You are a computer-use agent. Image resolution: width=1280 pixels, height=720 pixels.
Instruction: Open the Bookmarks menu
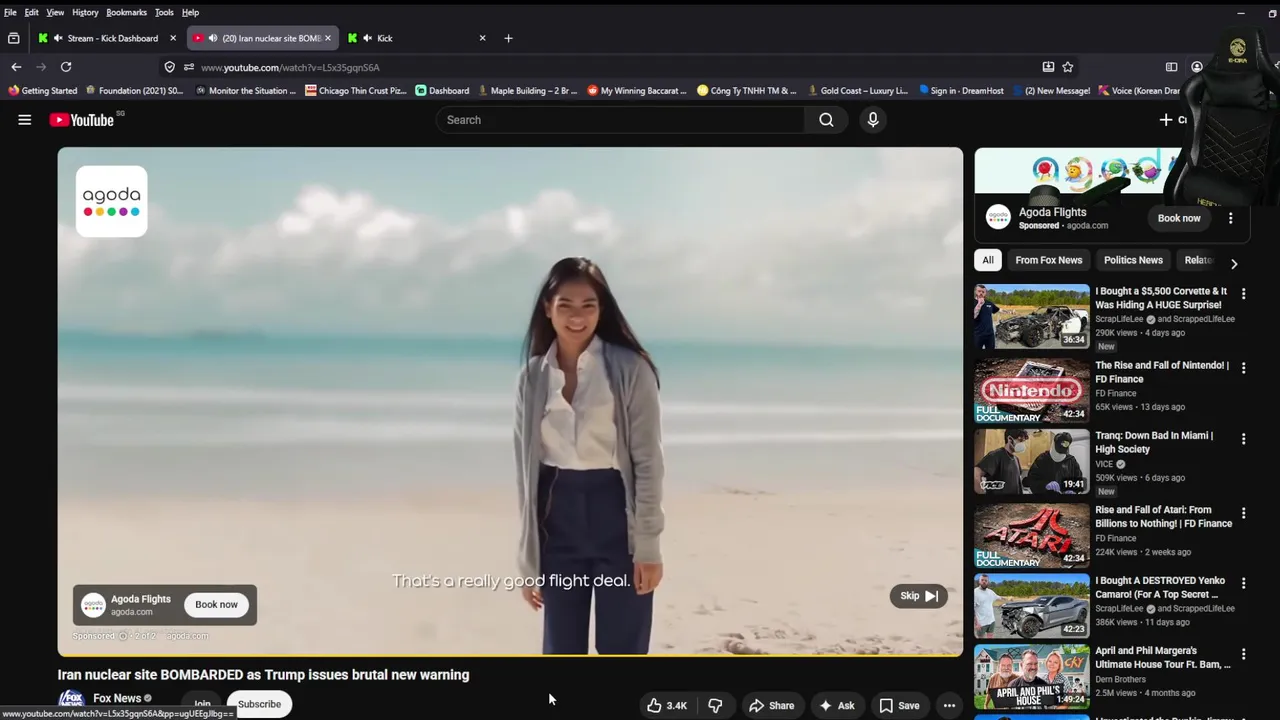[x=126, y=12]
